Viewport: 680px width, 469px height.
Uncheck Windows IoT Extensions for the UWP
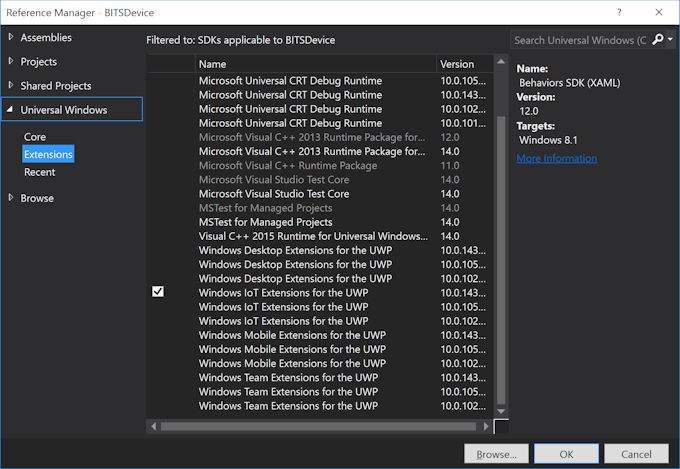coord(158,292)
